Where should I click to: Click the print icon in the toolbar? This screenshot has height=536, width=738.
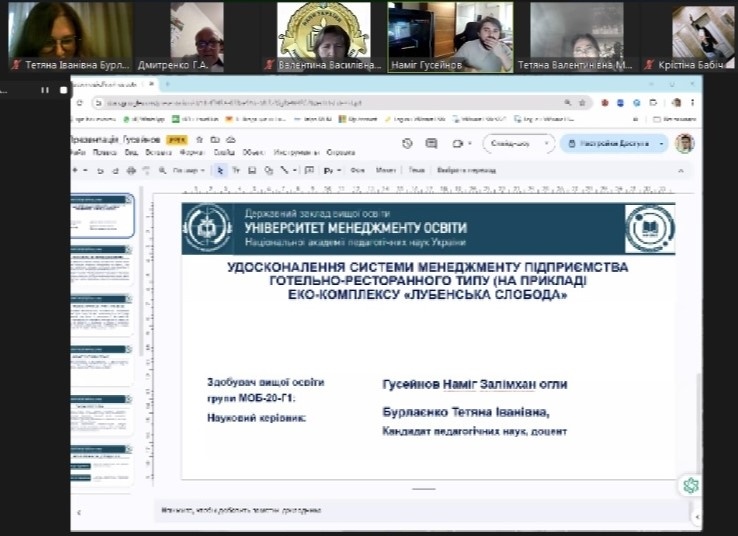coord(129,171)
